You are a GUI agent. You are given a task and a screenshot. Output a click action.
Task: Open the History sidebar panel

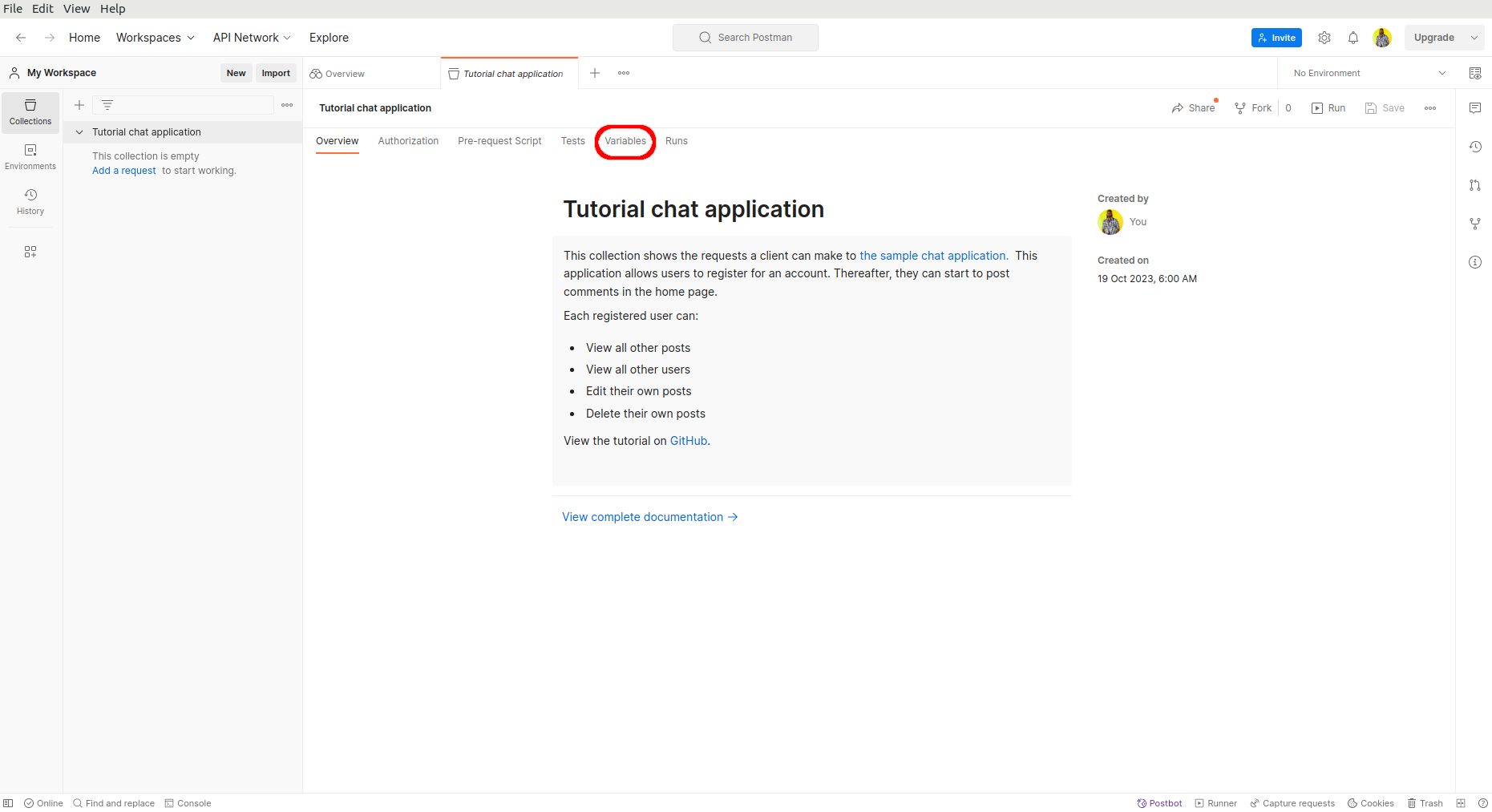click(x=30, y=202)
